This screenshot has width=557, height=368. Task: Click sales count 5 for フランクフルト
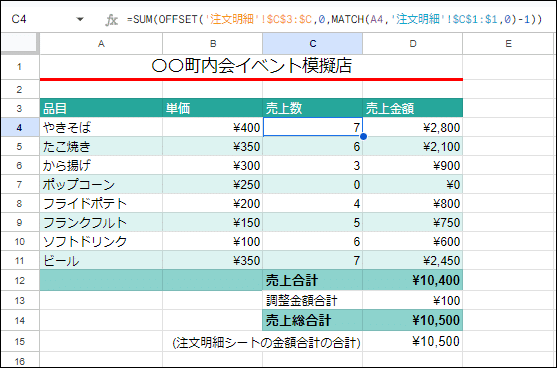click(x=313, y=222)
